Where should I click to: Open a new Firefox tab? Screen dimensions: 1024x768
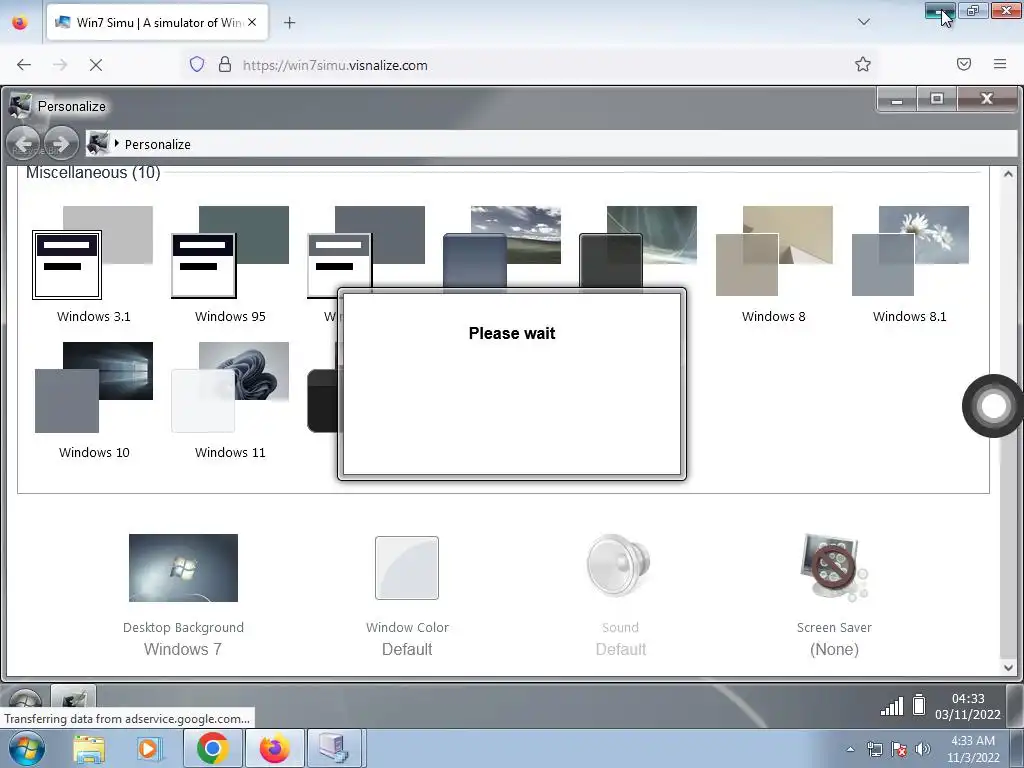pyautogui.click(x=289, y=23)
